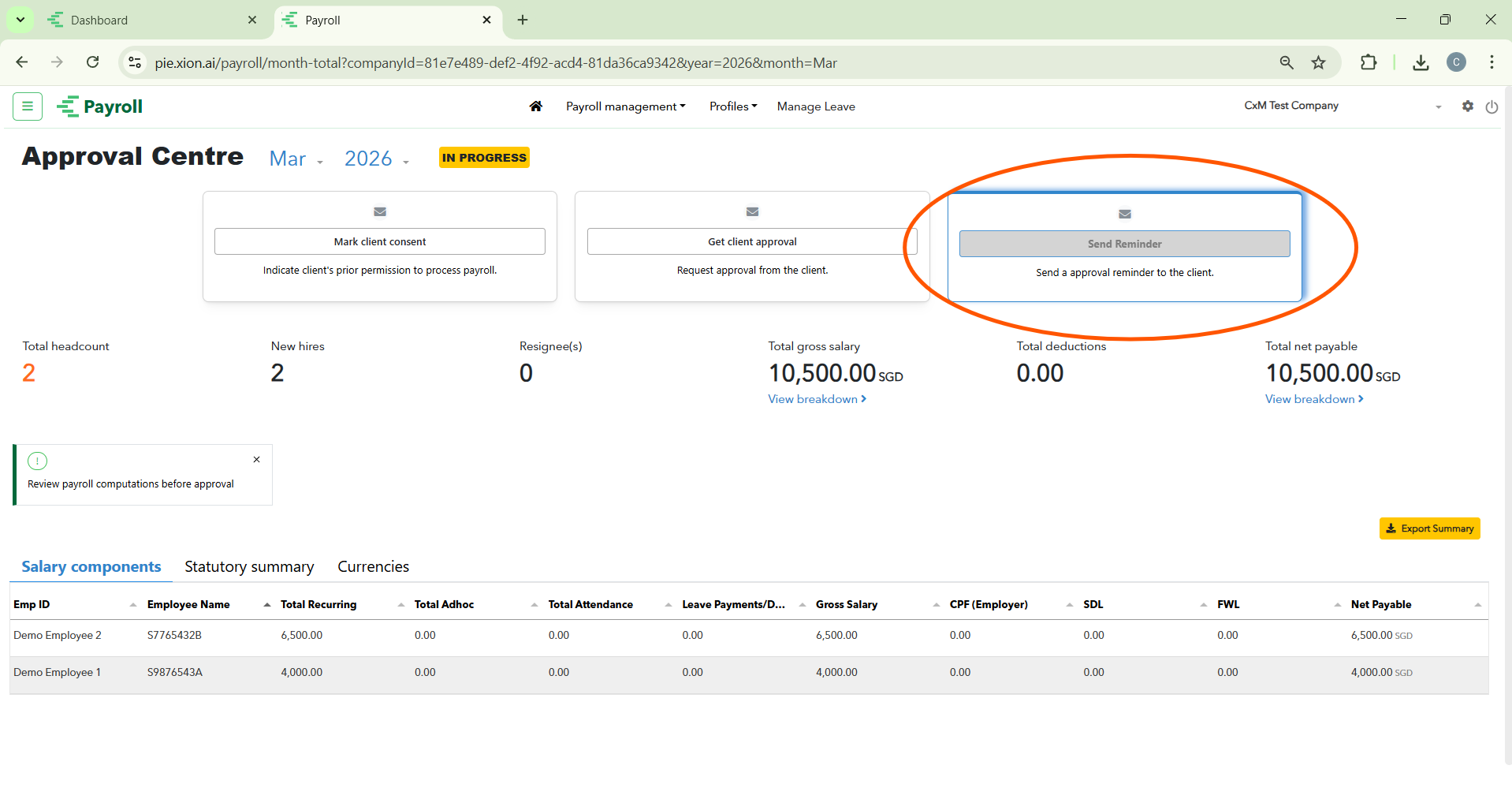
Task: Dismiss the review payroll notification
Action: [256, 459]
